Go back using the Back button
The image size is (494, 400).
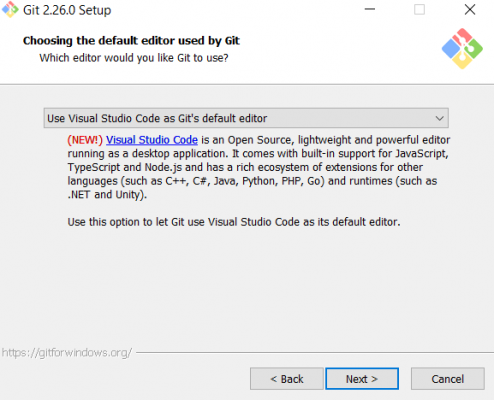pyautogui.click(x=287, y=379)
